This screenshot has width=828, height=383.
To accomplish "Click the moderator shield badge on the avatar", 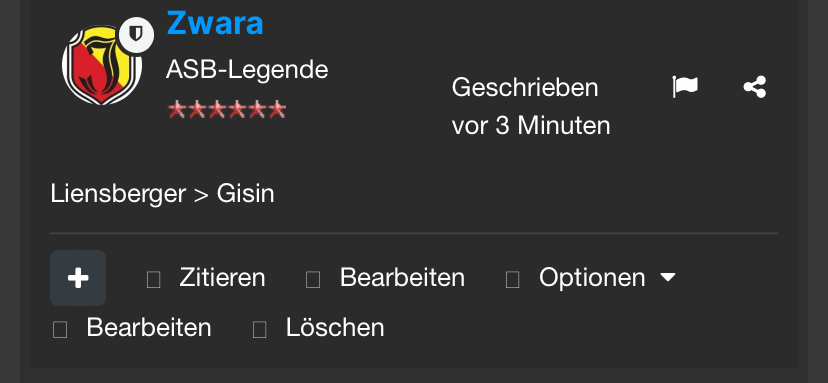I will click(136, 35).
